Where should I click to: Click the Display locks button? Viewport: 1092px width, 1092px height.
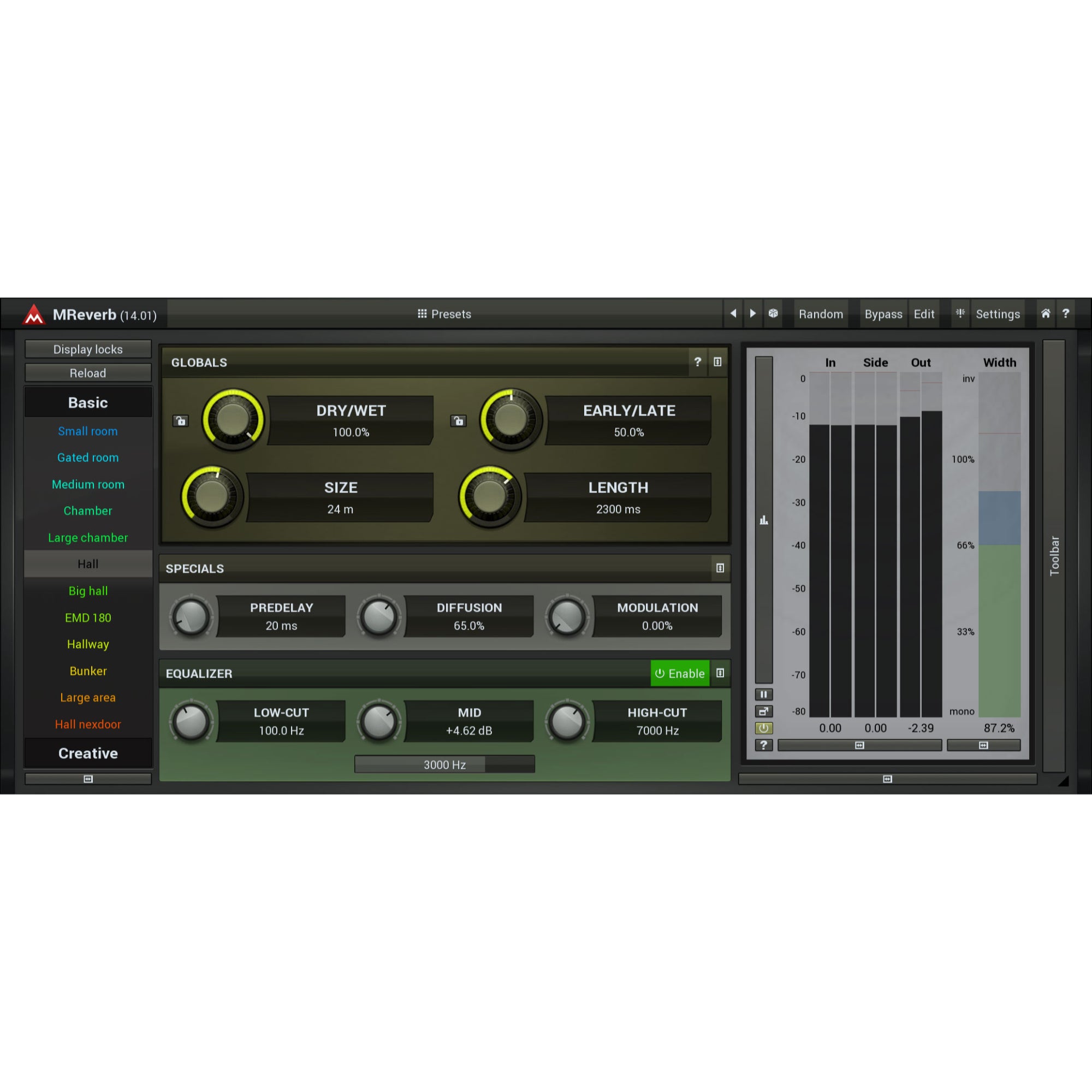click(88, 349)
